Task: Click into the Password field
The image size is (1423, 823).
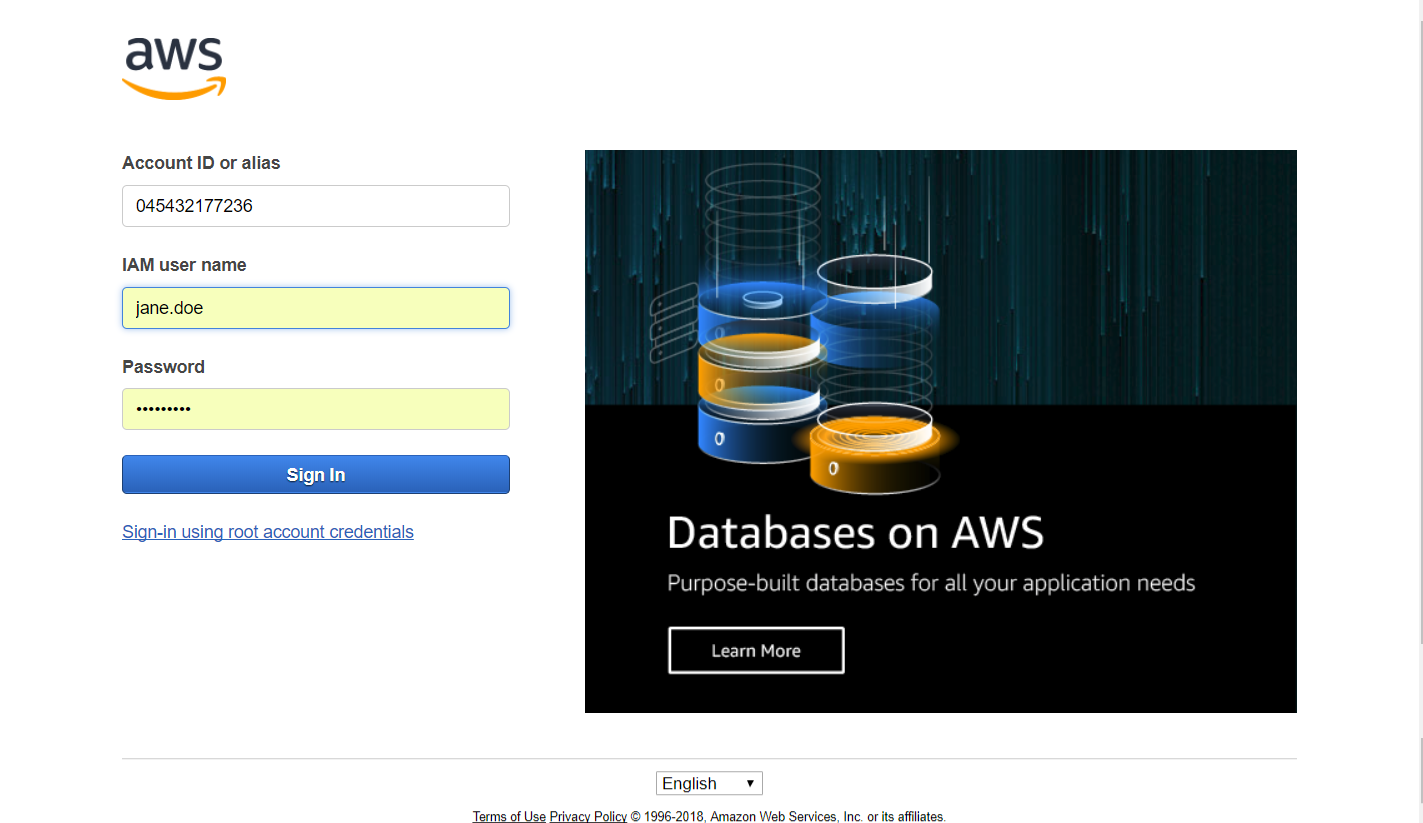Action: [x=316, y=409]
